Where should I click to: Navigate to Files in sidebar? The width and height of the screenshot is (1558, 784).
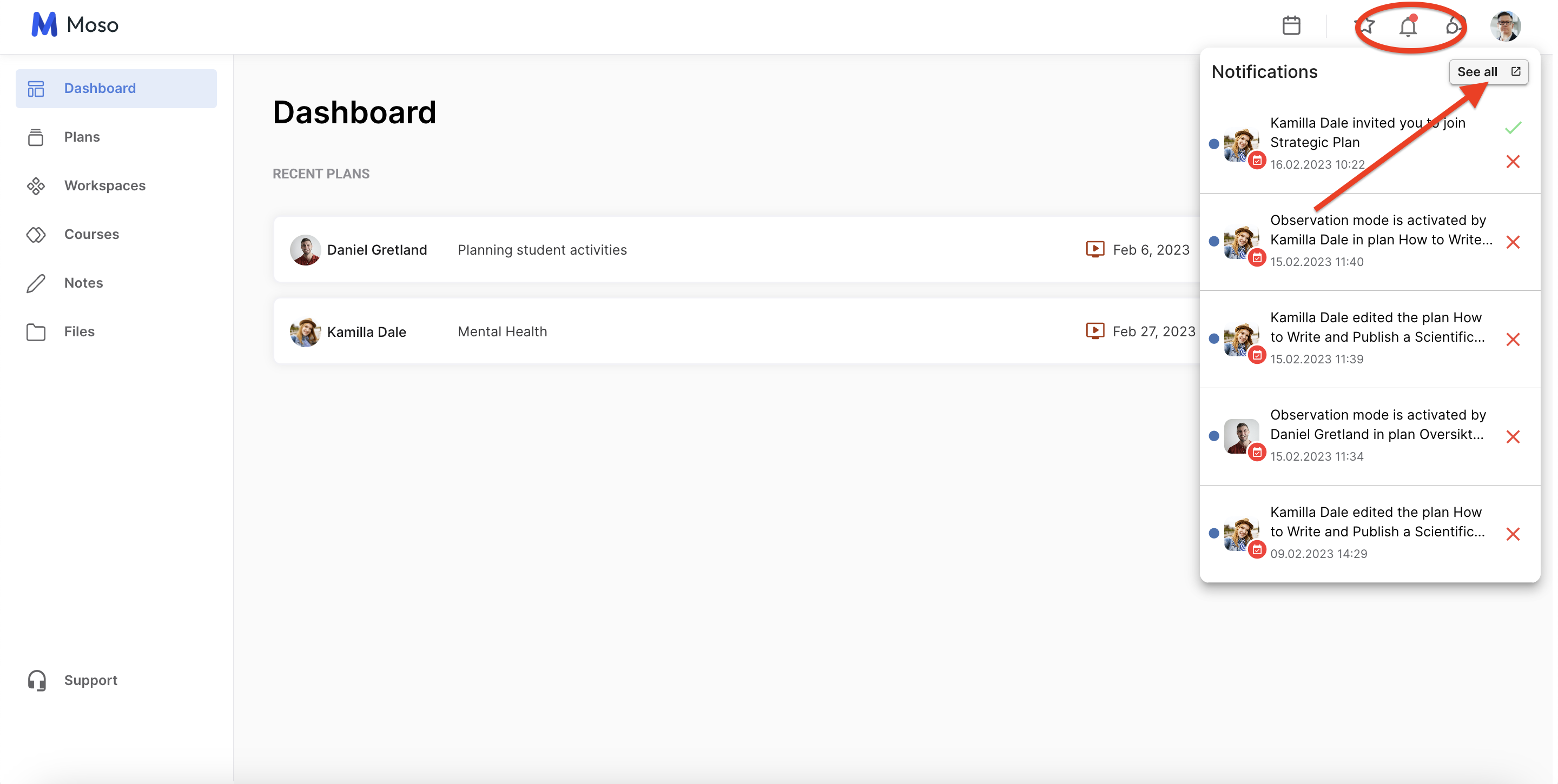pyautogui.click(x=79, y=331)
